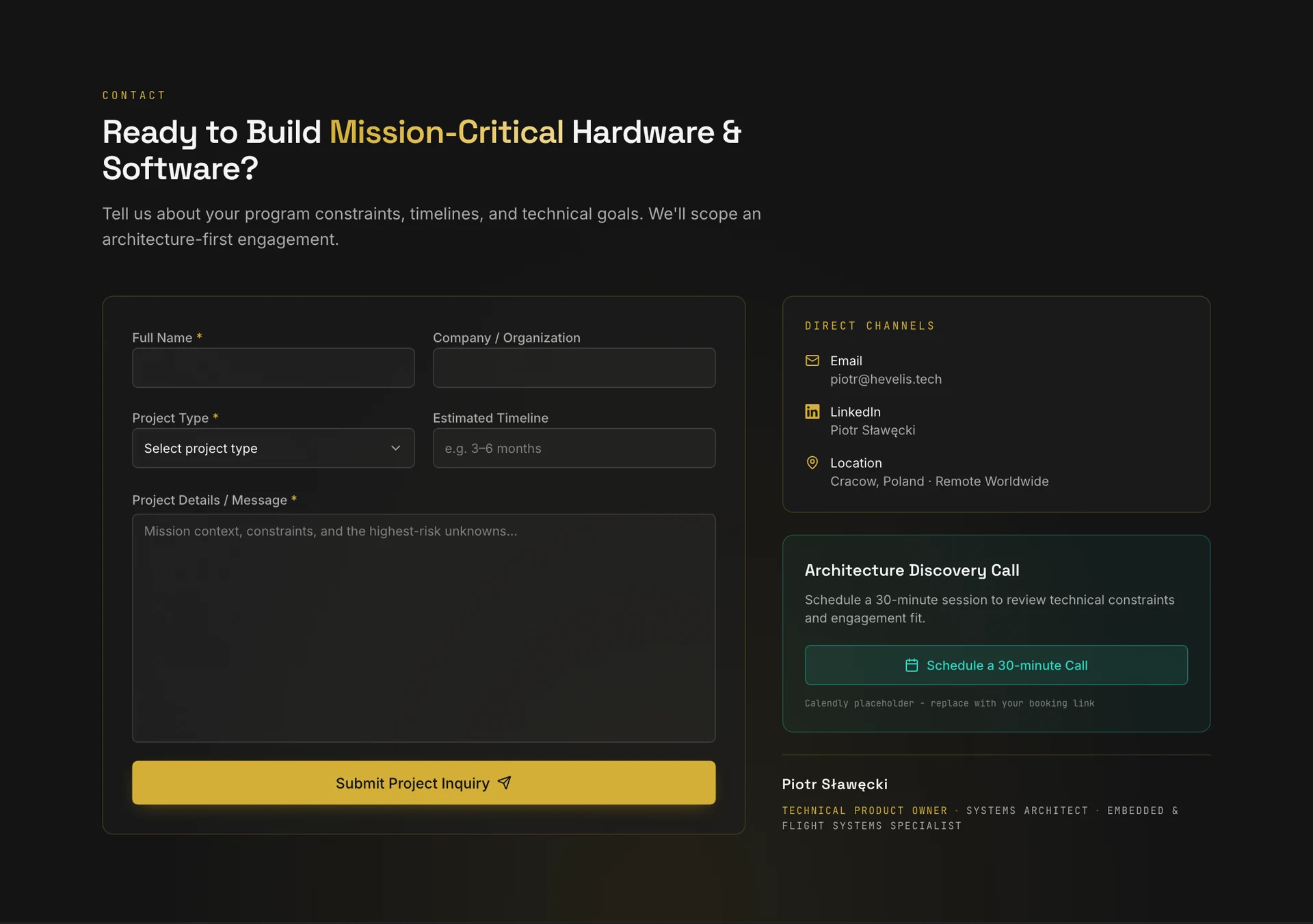
Task: Click the Architecture Discovery Call heading
Action: (912, 570)
